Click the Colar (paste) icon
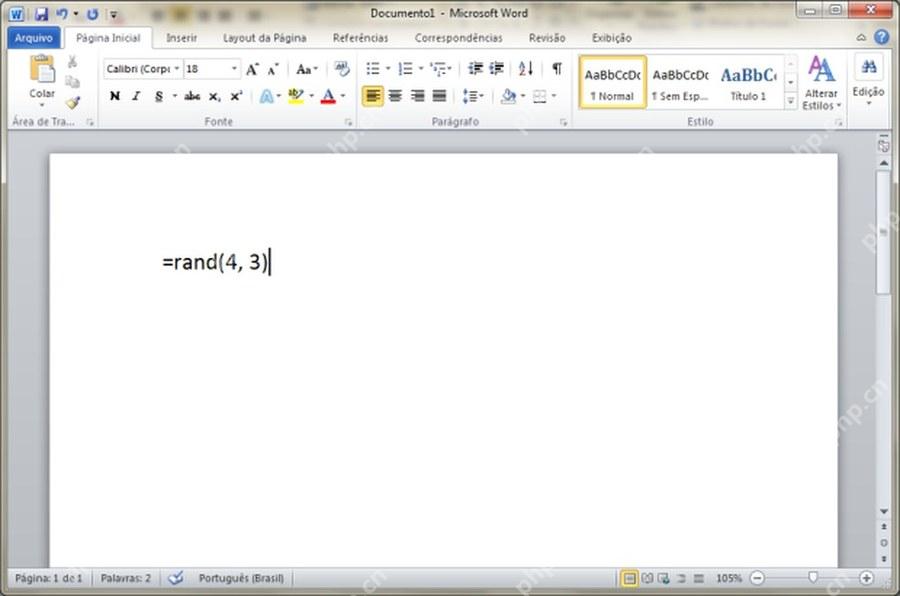 tap(42, 69)
